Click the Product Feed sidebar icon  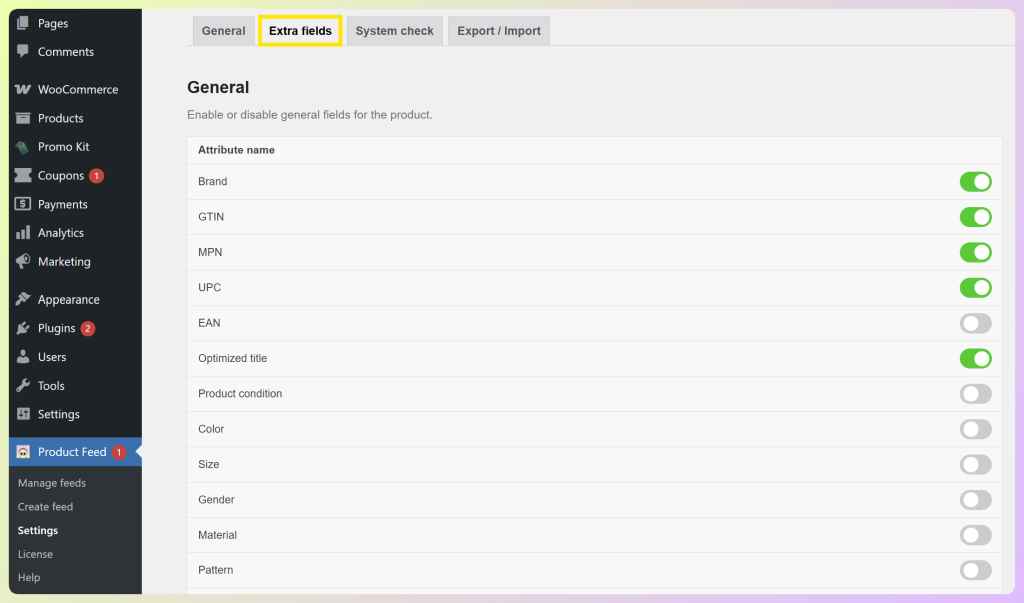coord(22,451)
